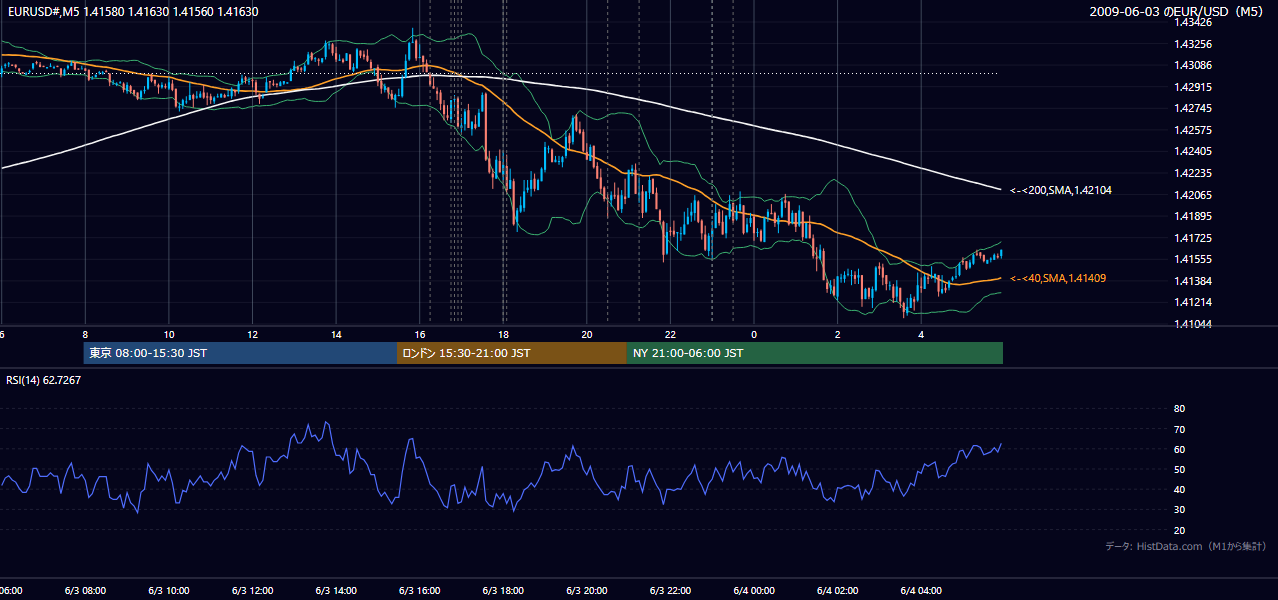Click the 200 SMA 1.42104 label

tap(1061, 190)
